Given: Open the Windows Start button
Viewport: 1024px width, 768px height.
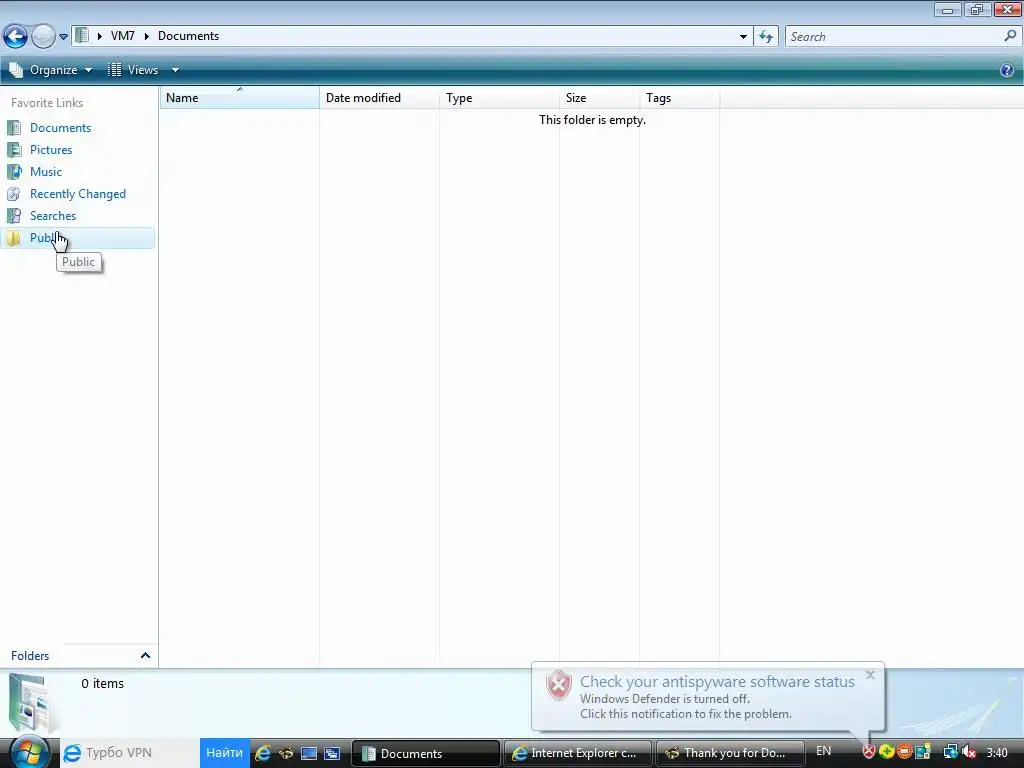Looking at the screenshot, I should 29,753.
